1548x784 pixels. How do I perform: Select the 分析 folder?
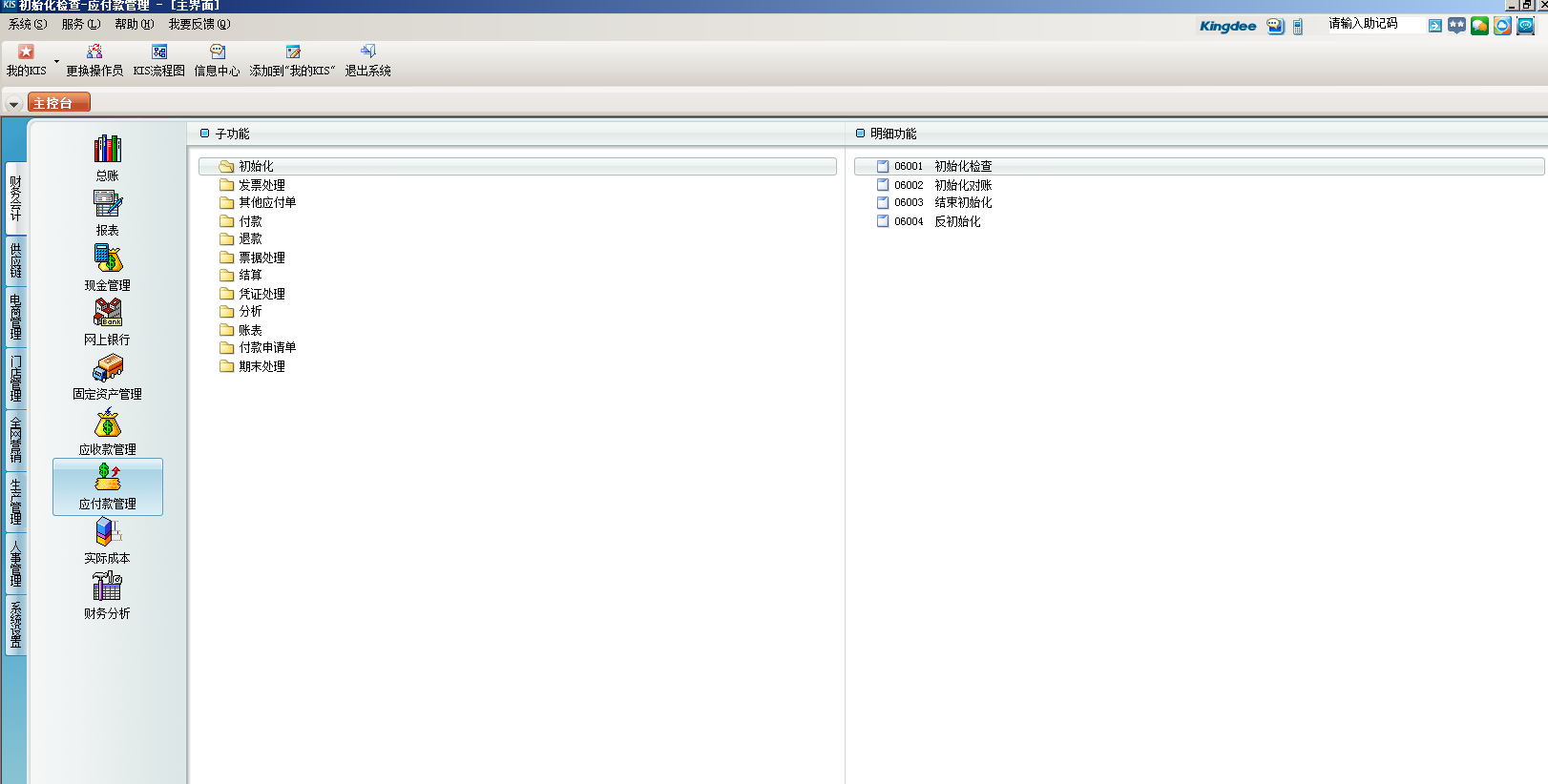point(241,311)
